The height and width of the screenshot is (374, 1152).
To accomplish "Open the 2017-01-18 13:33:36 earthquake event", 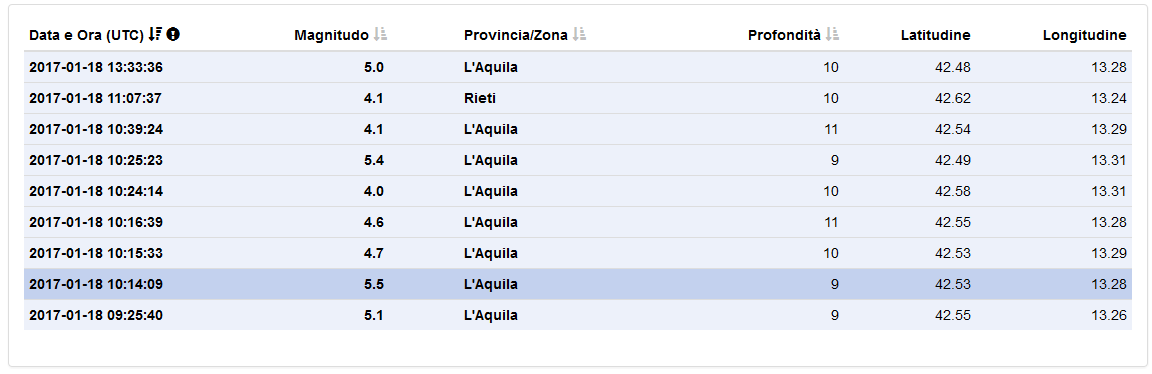I will pos(577,68).
